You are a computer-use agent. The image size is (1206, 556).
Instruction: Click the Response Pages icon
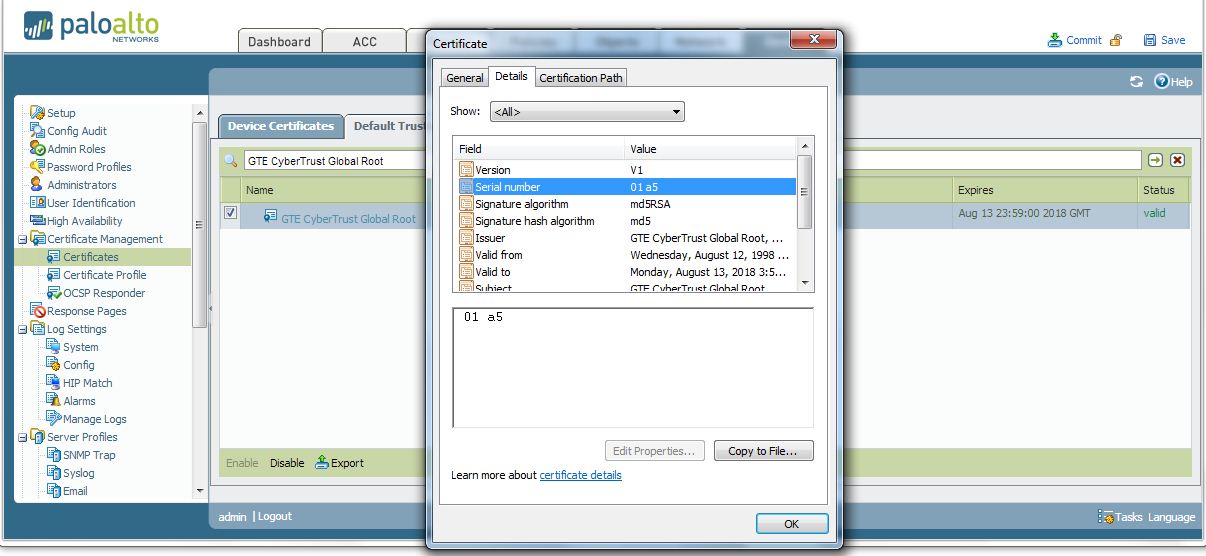[37, 311]
